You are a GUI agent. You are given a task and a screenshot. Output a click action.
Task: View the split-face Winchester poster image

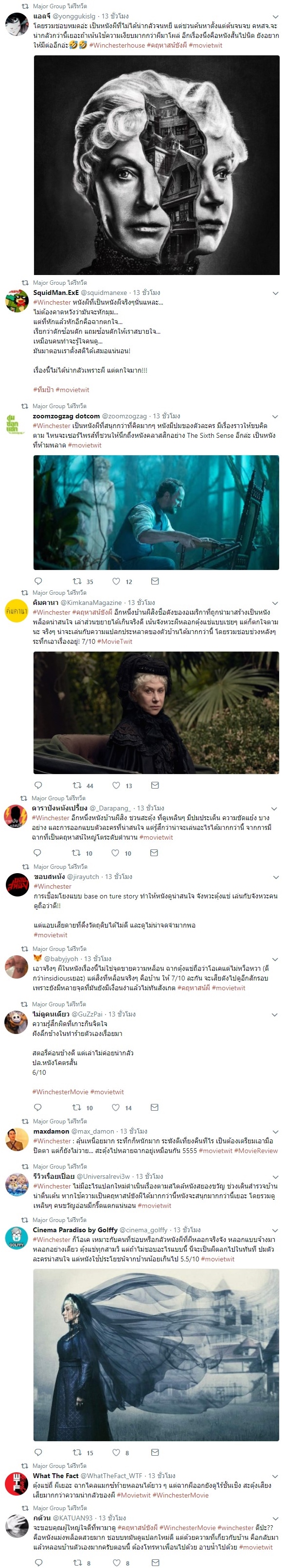point(157,165)
